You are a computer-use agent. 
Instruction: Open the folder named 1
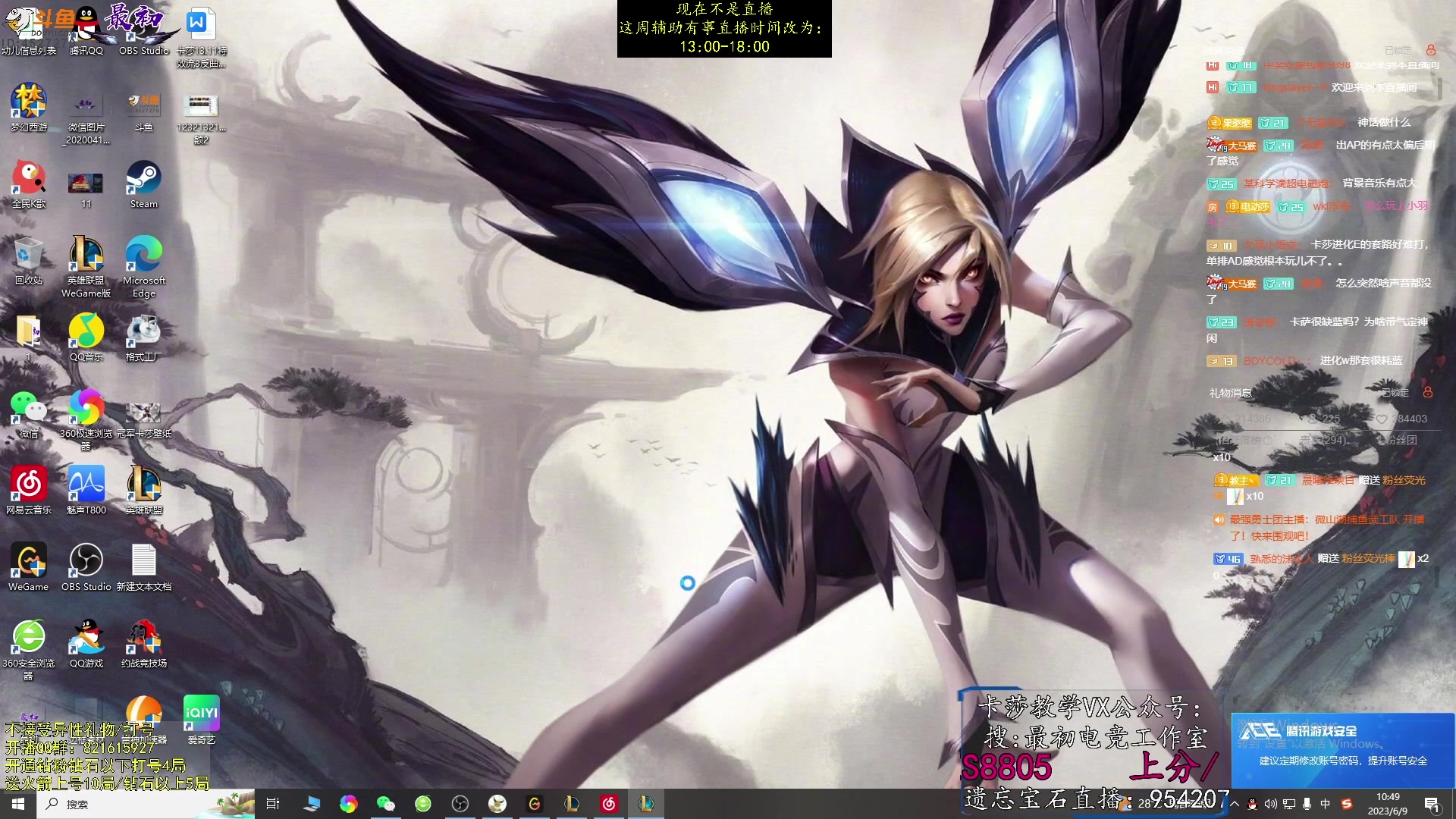click(x=29, y=337)
